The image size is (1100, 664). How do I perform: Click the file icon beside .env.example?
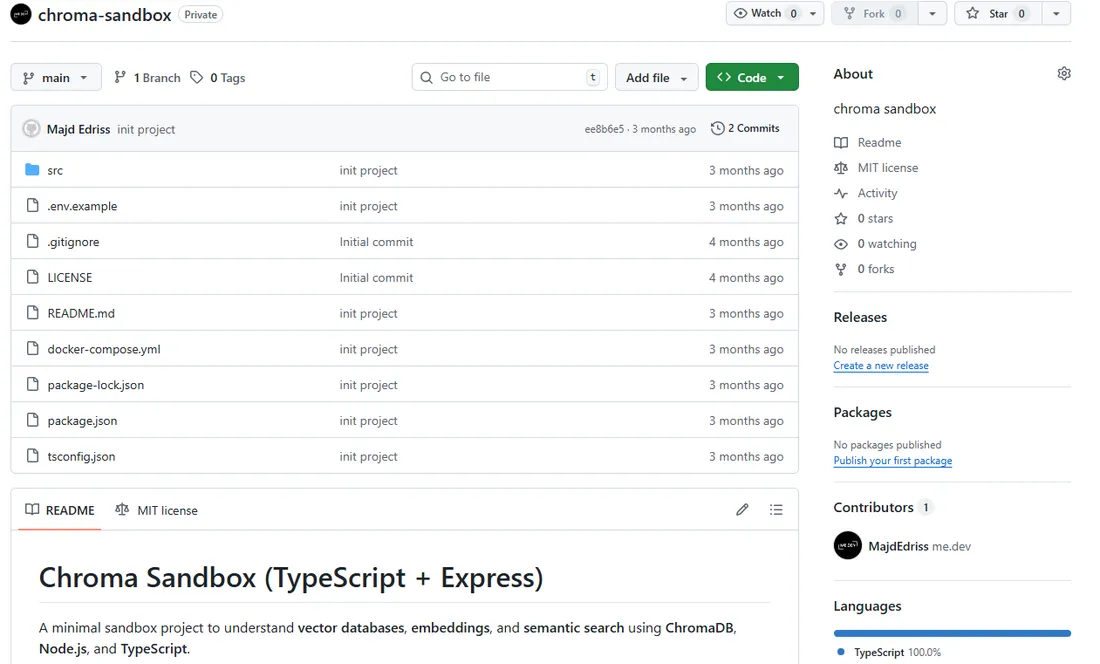pyautogui.click(x=32, y=205)
